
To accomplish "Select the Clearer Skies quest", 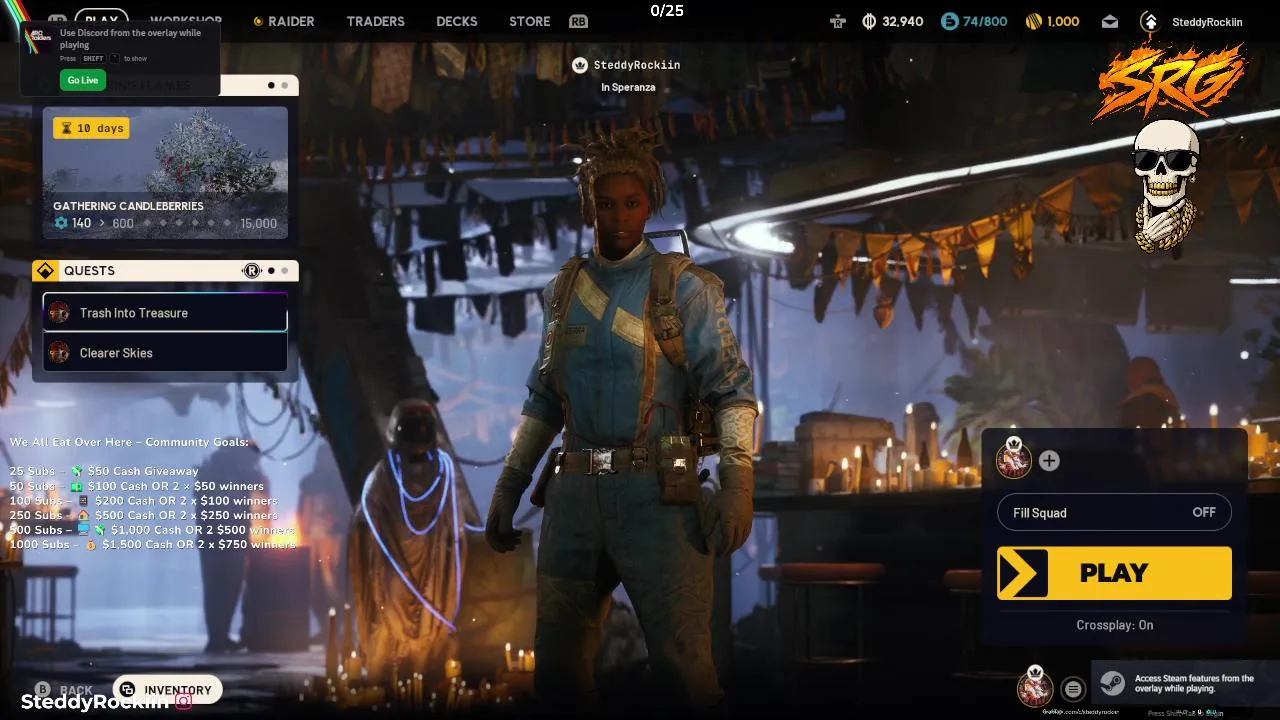I will click(x=165, y=353).
